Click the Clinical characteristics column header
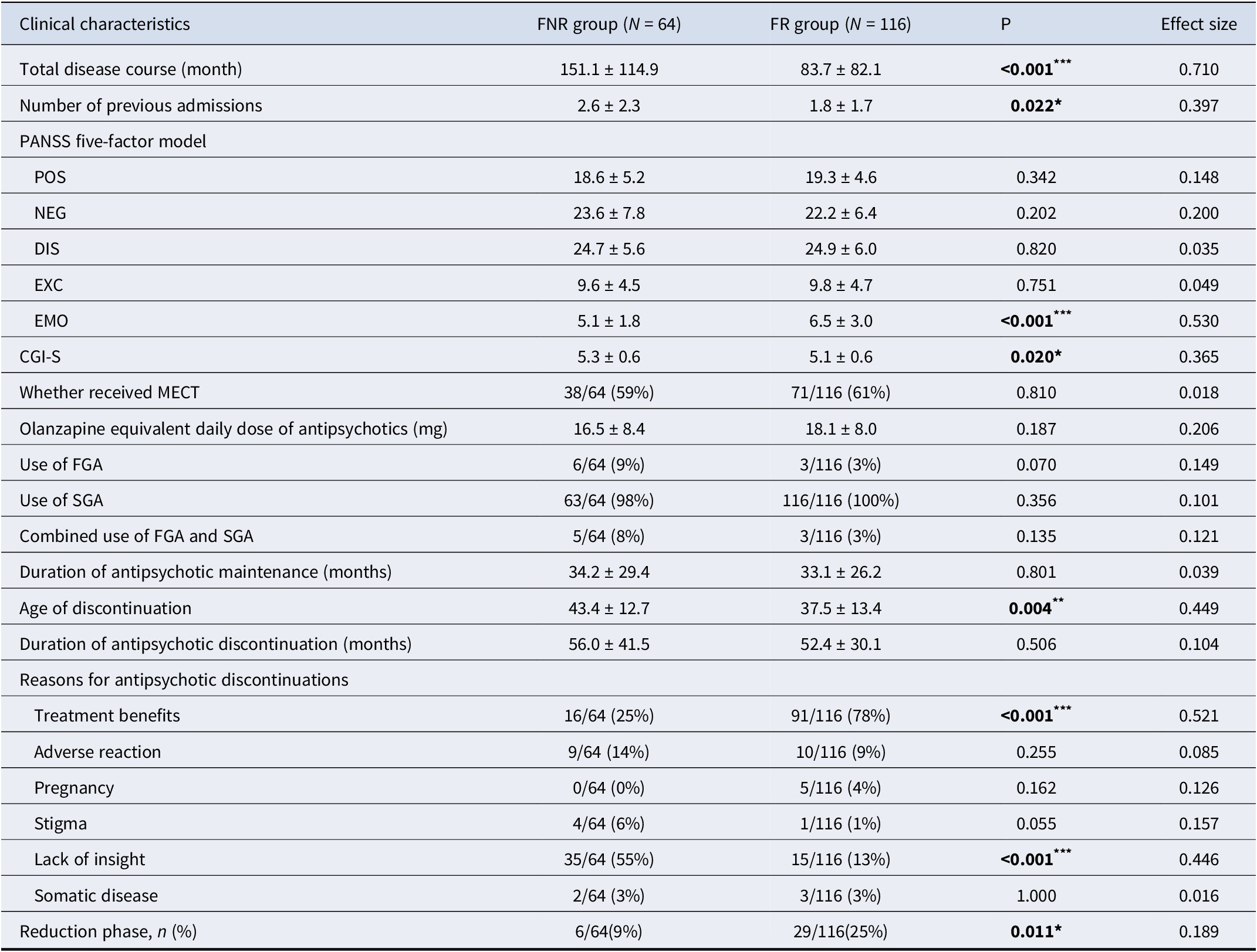 tap(104, 24)
